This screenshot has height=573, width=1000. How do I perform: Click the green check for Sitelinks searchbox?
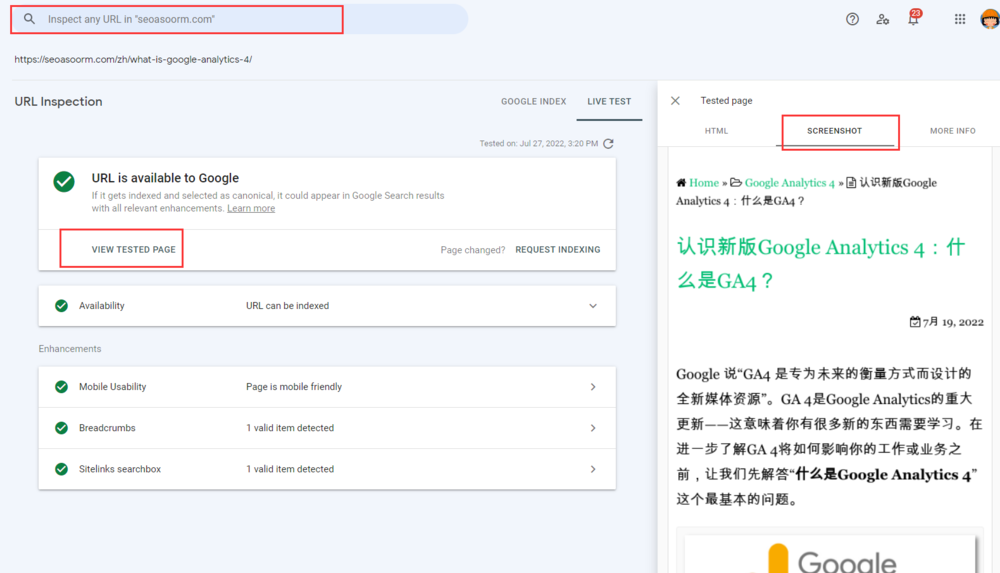click(x=61, y=469)
